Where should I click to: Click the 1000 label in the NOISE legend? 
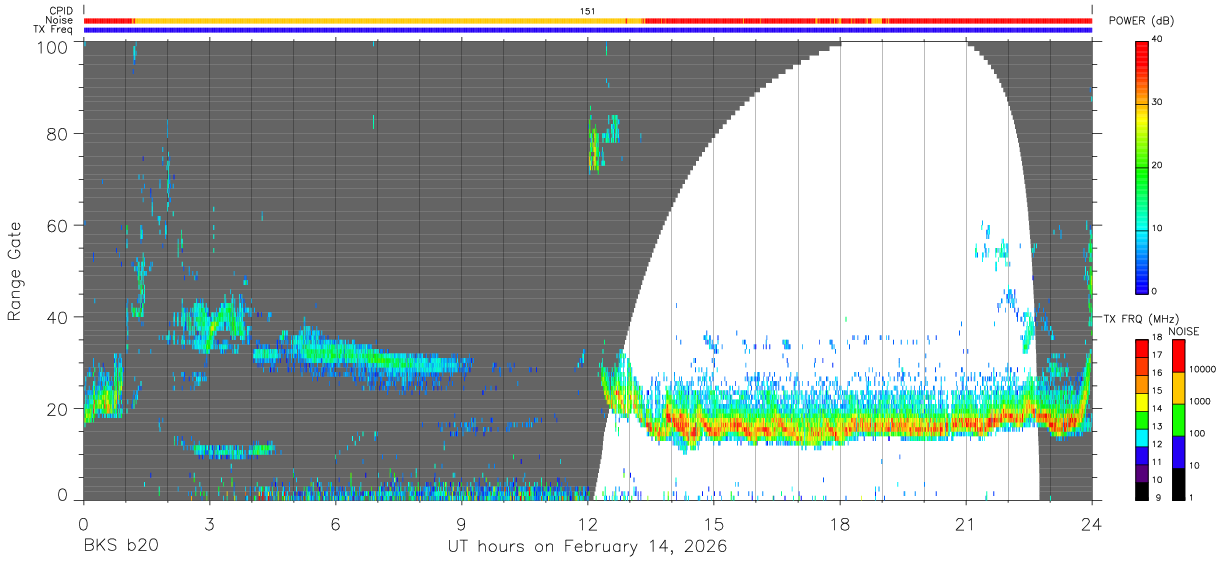point(1201,402)
